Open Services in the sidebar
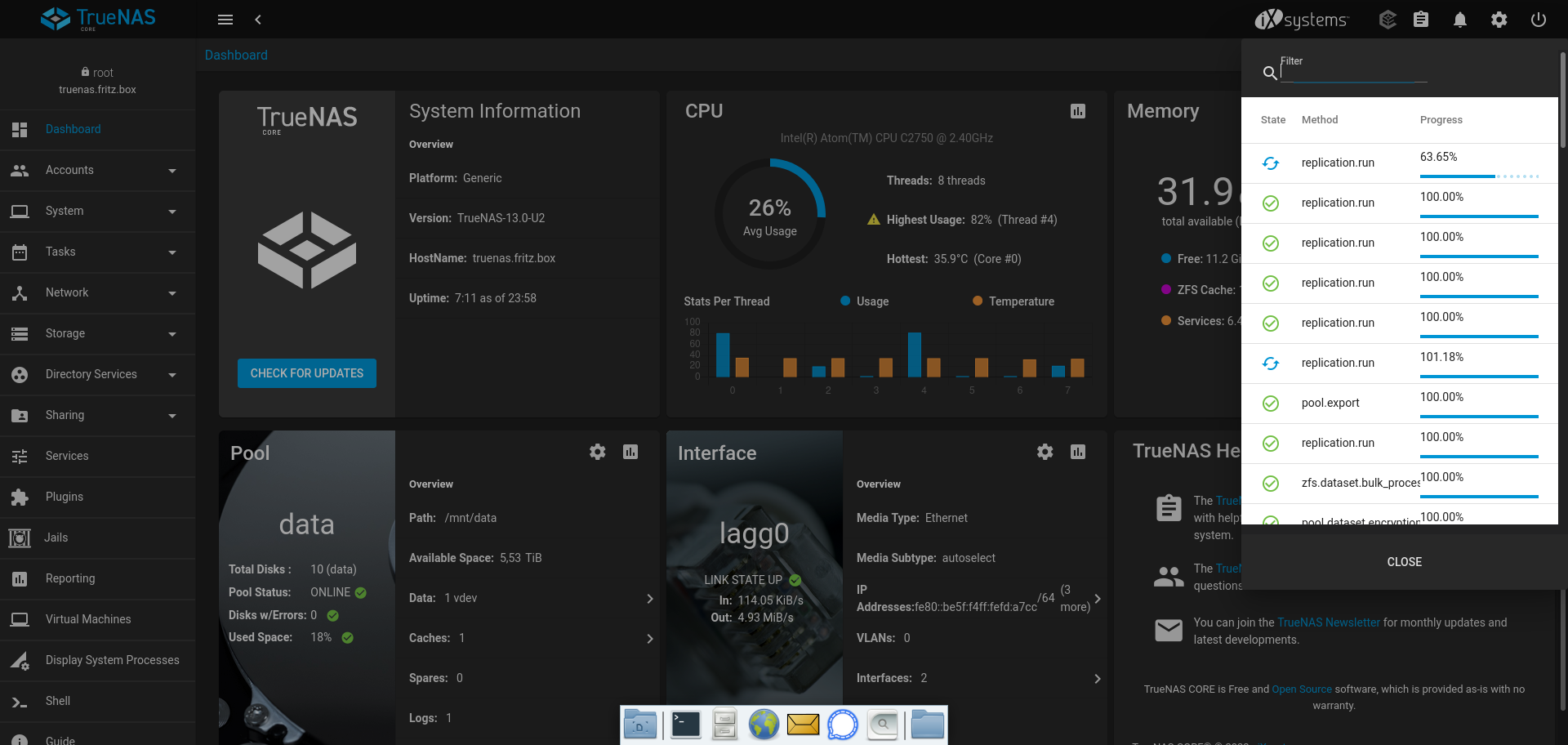This screenshot has width=1568, height=745. pyautogui.click(x=98, y=456)
